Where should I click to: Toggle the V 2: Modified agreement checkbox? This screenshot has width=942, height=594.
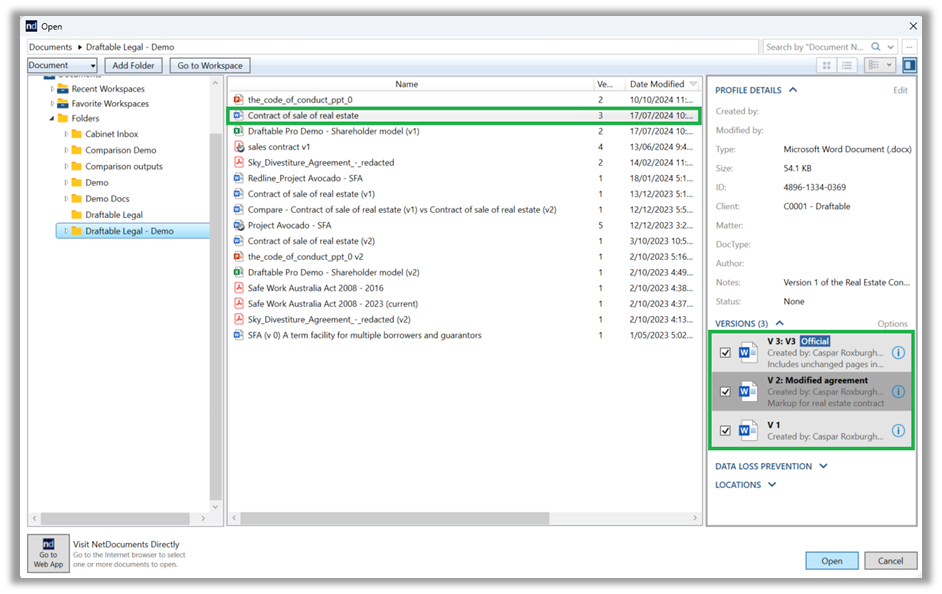[725, 392]
